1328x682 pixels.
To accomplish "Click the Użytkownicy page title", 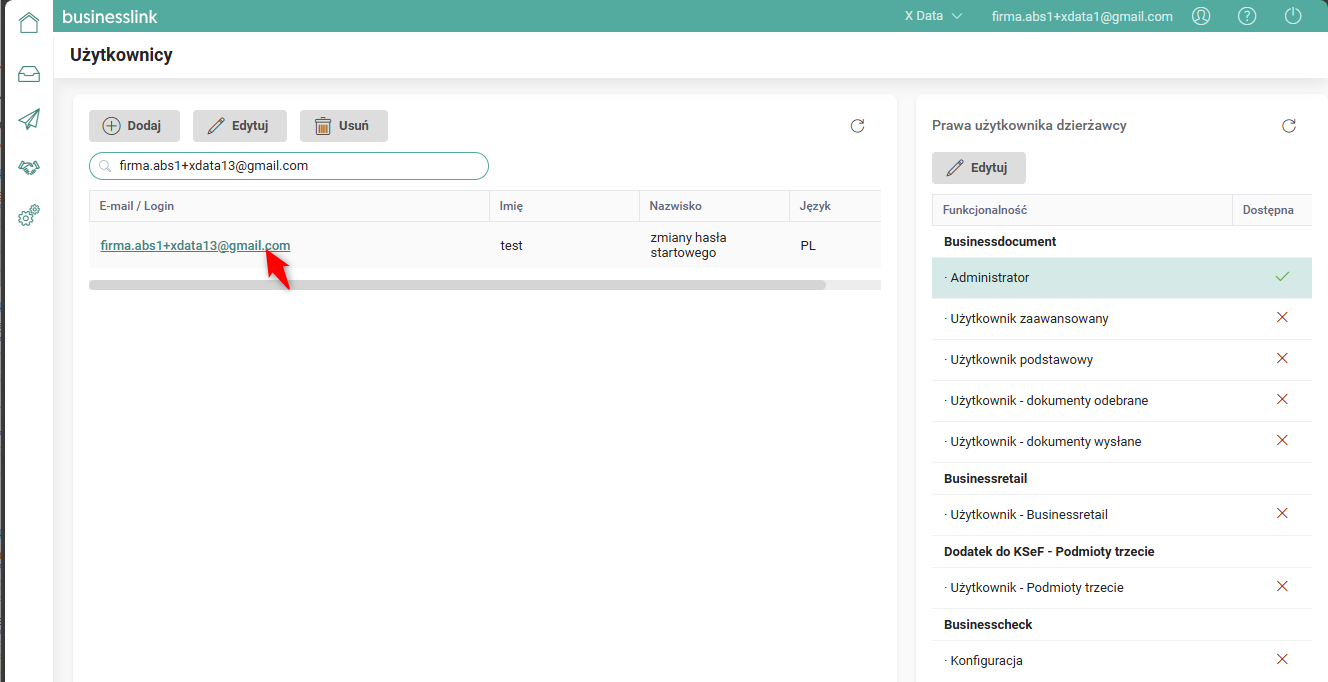I will (x=121, y=55).
